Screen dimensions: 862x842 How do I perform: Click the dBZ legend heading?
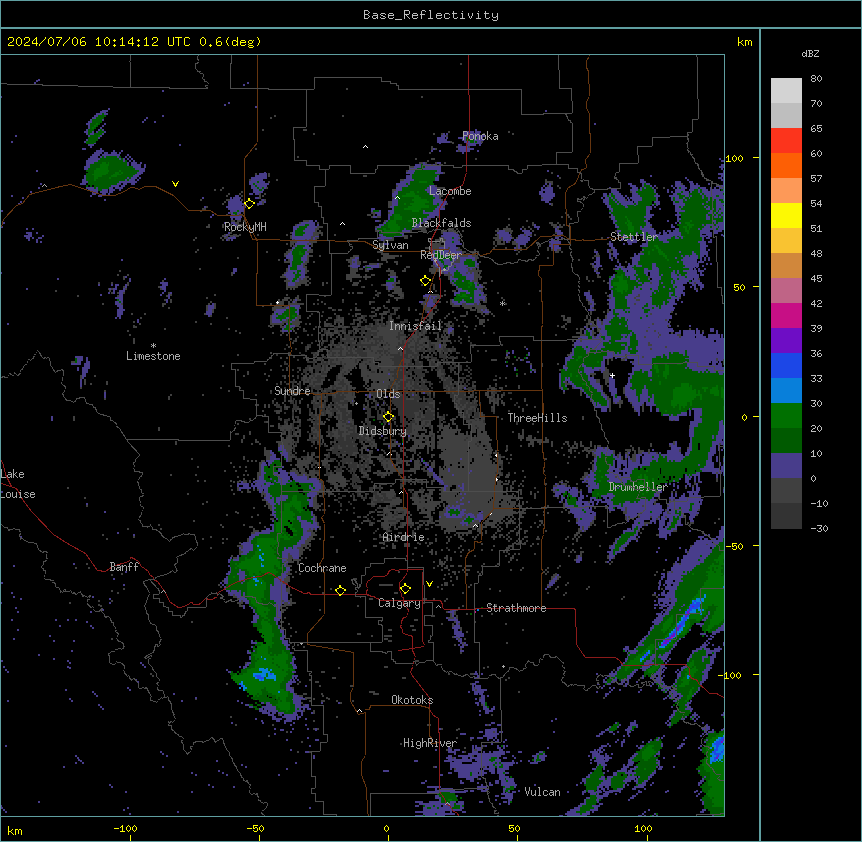[x=810, y=54]
